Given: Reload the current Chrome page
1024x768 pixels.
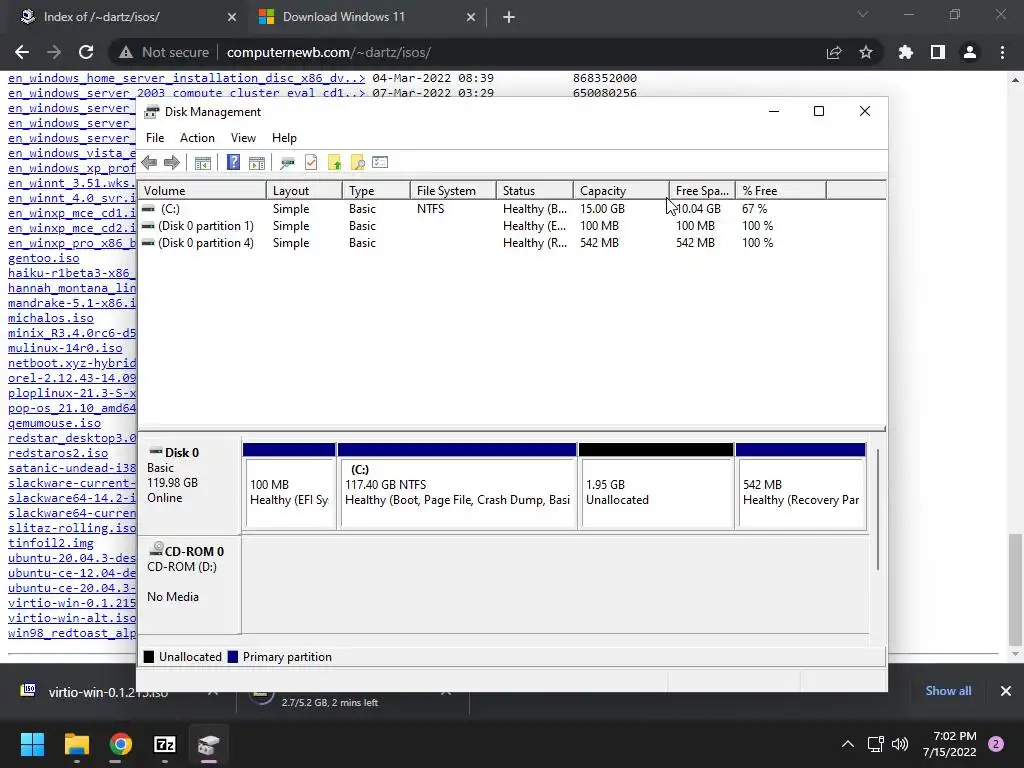Looking at the screenshot, I should [86, 52].
